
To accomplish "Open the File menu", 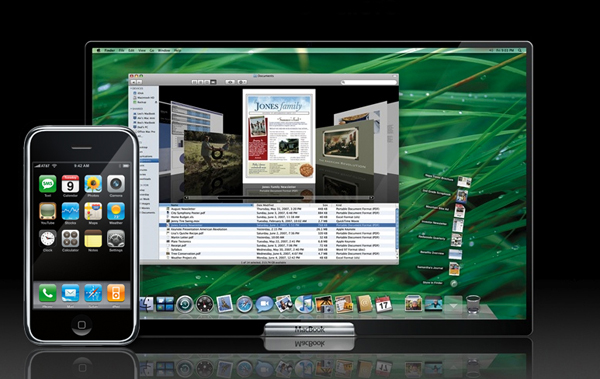I will click(x=122, y=50).
